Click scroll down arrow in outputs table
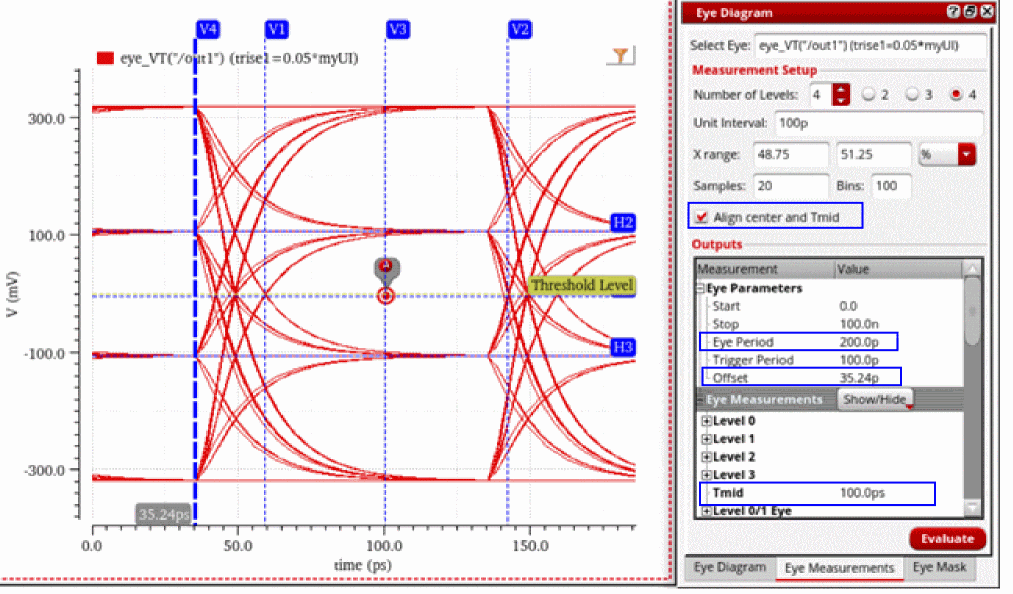This screenshot has width=1013, height=594. click(972, 508)
